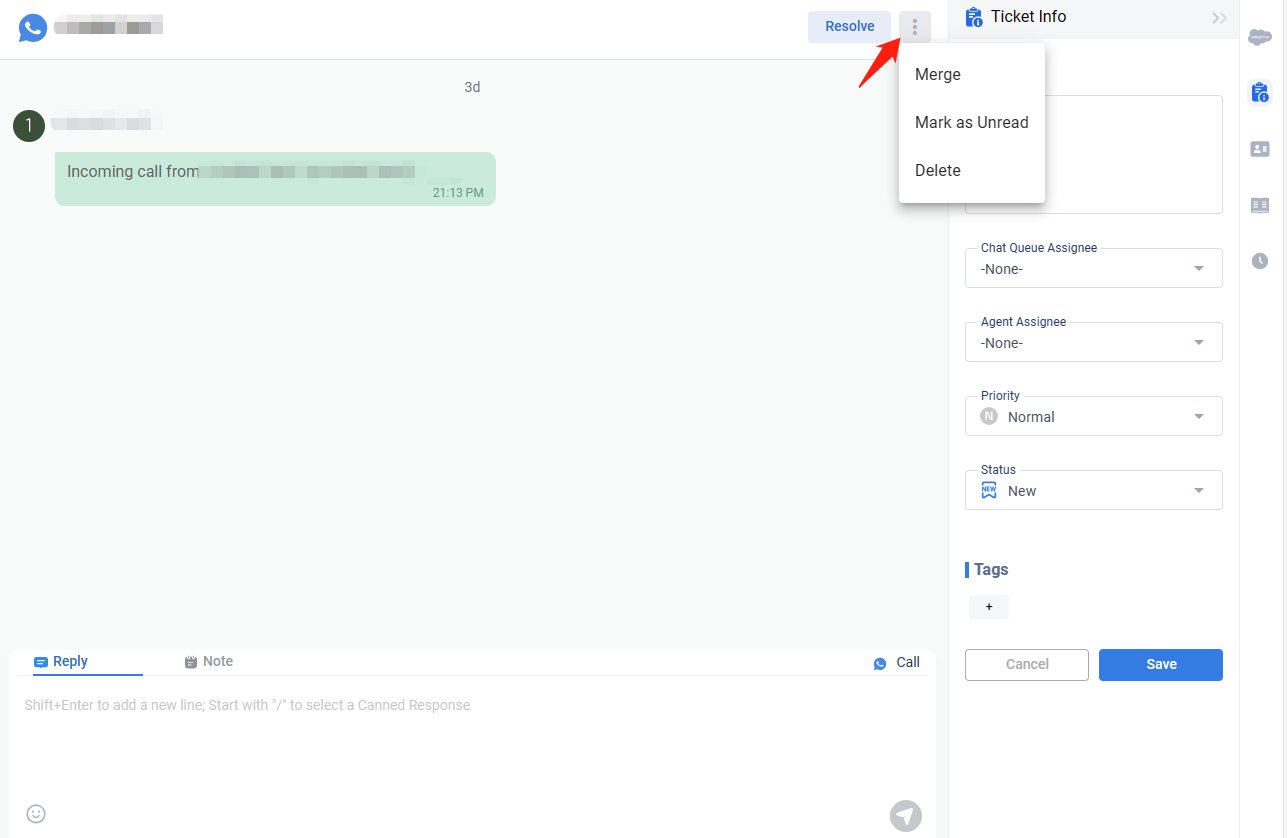
Task: Open the Status dropdown showing New
Action: [1093, 491]
